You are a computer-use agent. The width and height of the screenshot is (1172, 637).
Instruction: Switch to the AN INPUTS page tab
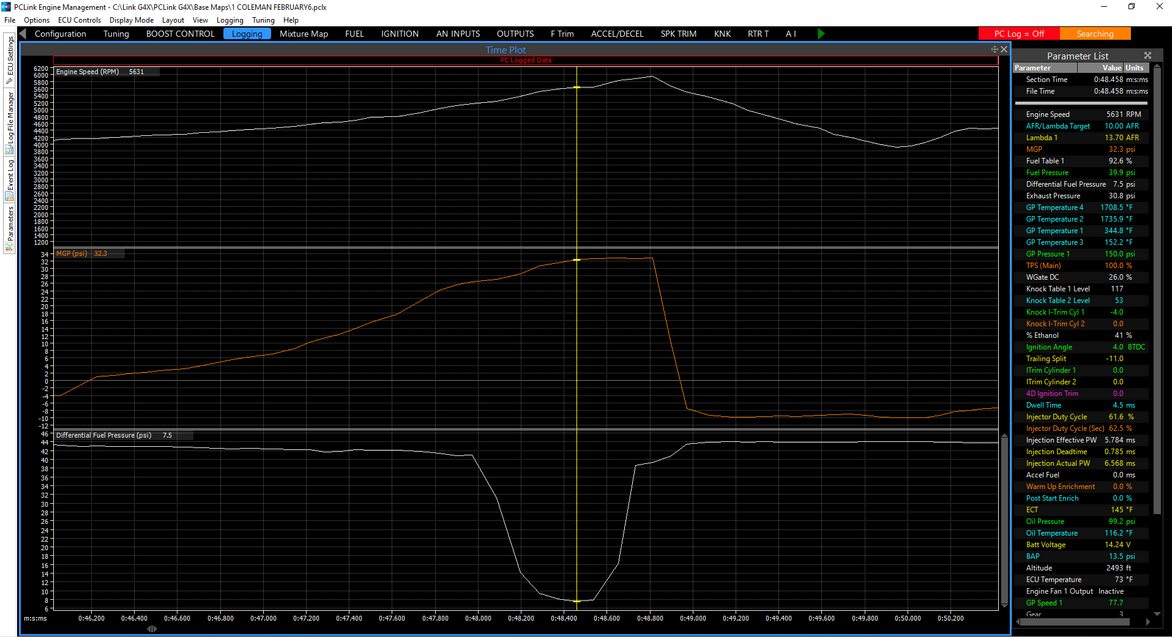click(458, 34)
